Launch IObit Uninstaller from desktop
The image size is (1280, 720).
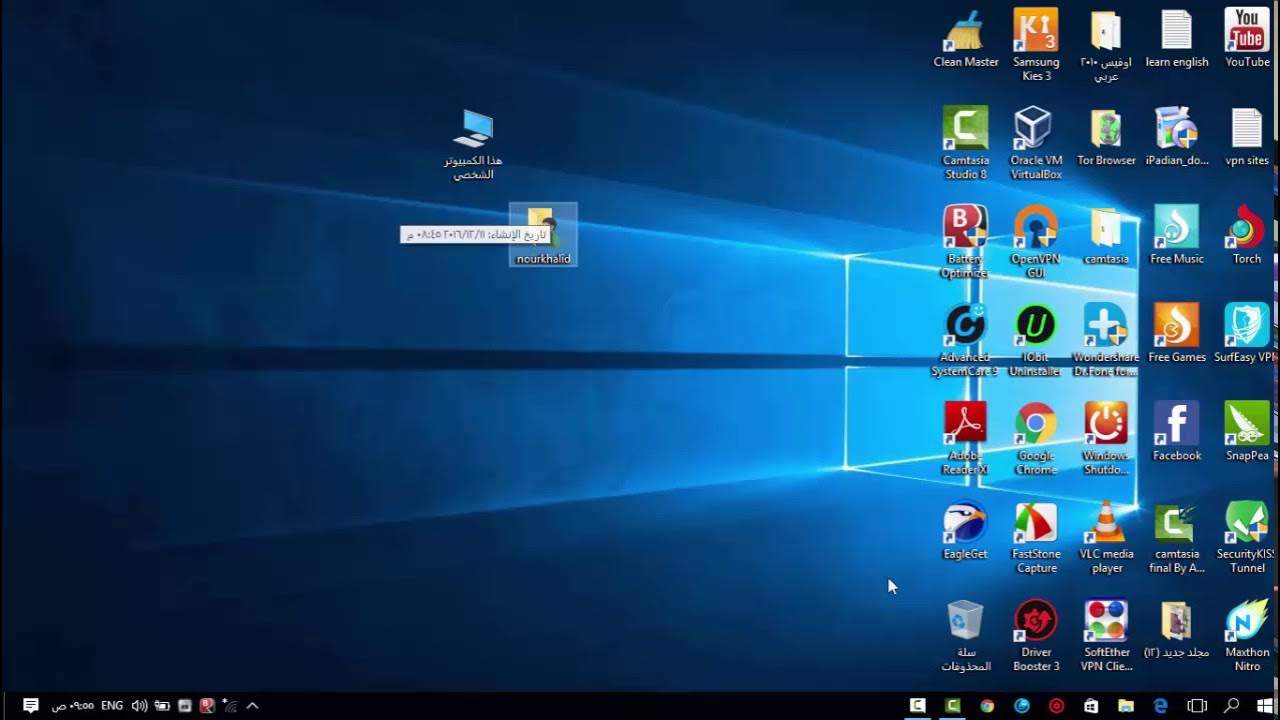pos(1036,340)
